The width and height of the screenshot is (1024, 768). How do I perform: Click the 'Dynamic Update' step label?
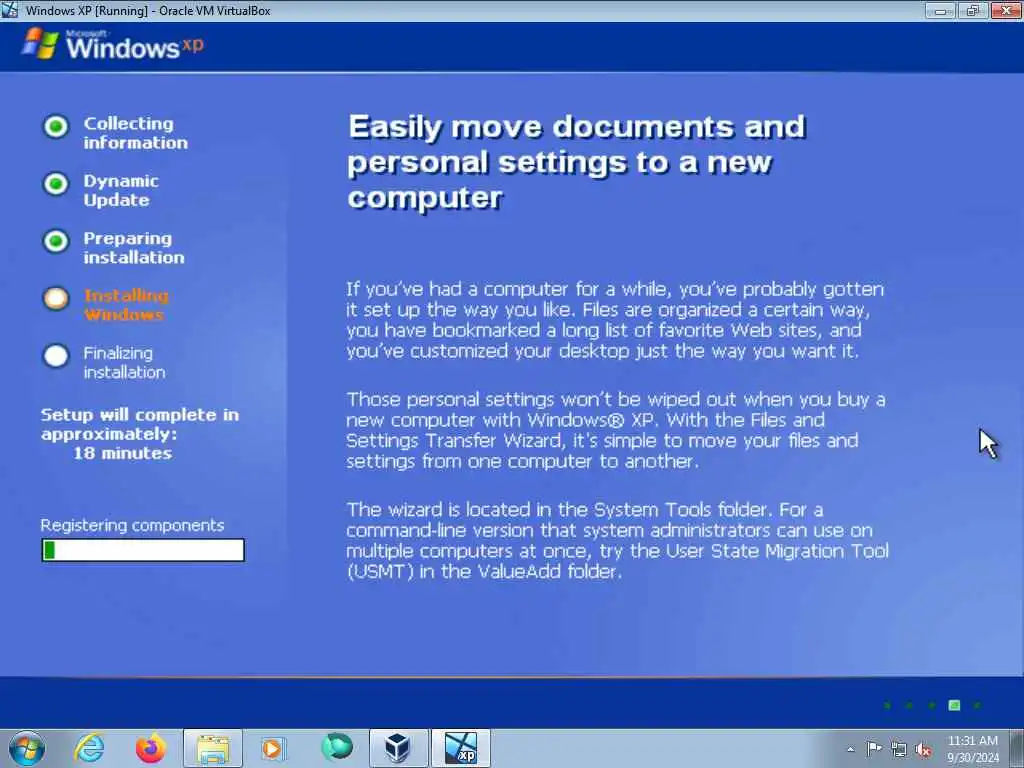coord(121,191)
